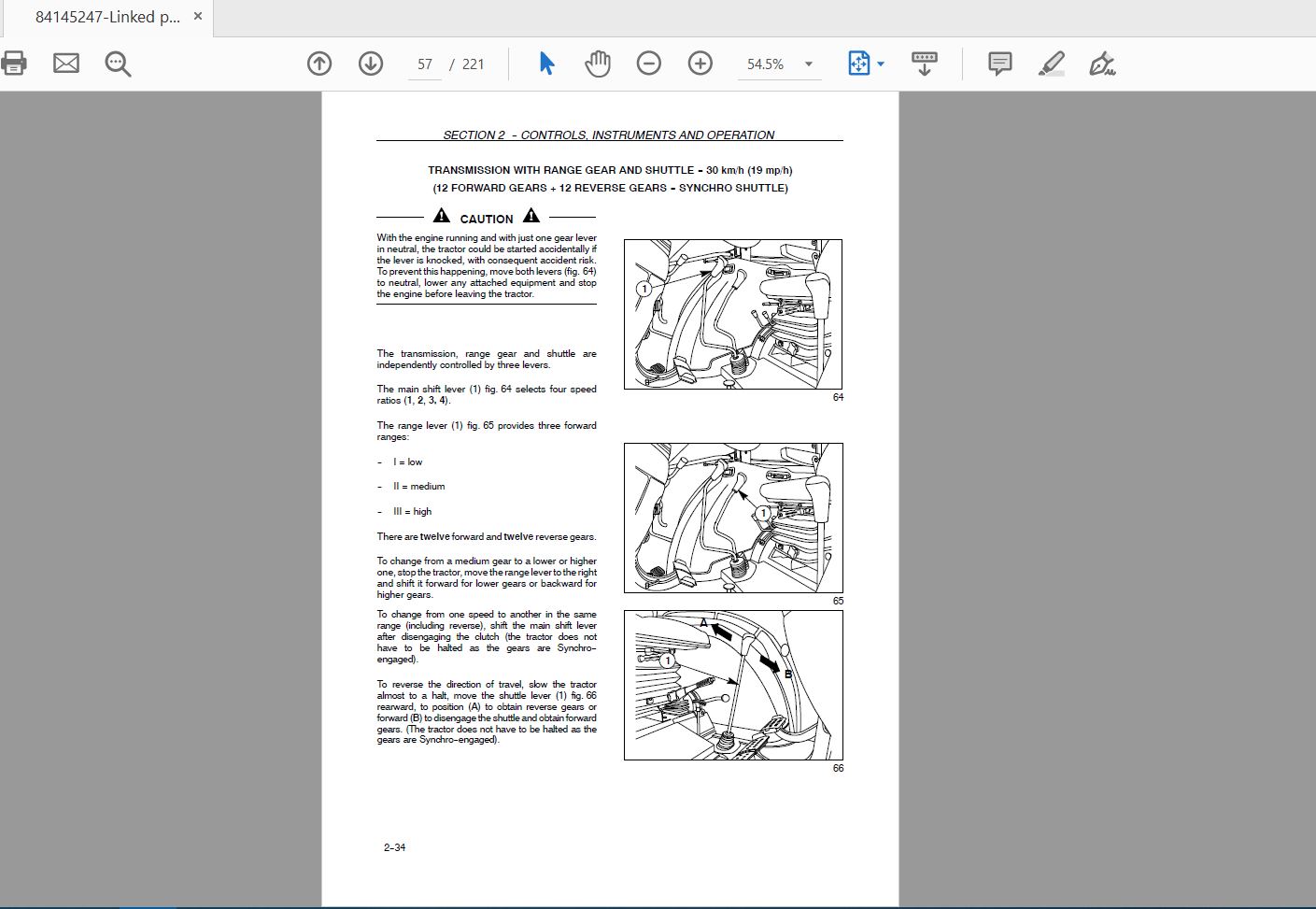Screen dimensions: 1316x909
Task: Click page label '2-34' at bottom
Action: click(x=394, y=847)
